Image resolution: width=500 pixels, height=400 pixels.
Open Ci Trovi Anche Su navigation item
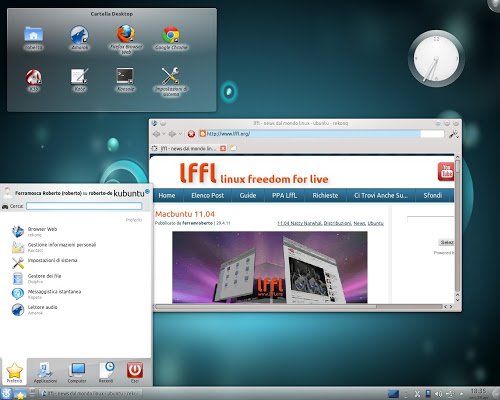pos(381,196)
